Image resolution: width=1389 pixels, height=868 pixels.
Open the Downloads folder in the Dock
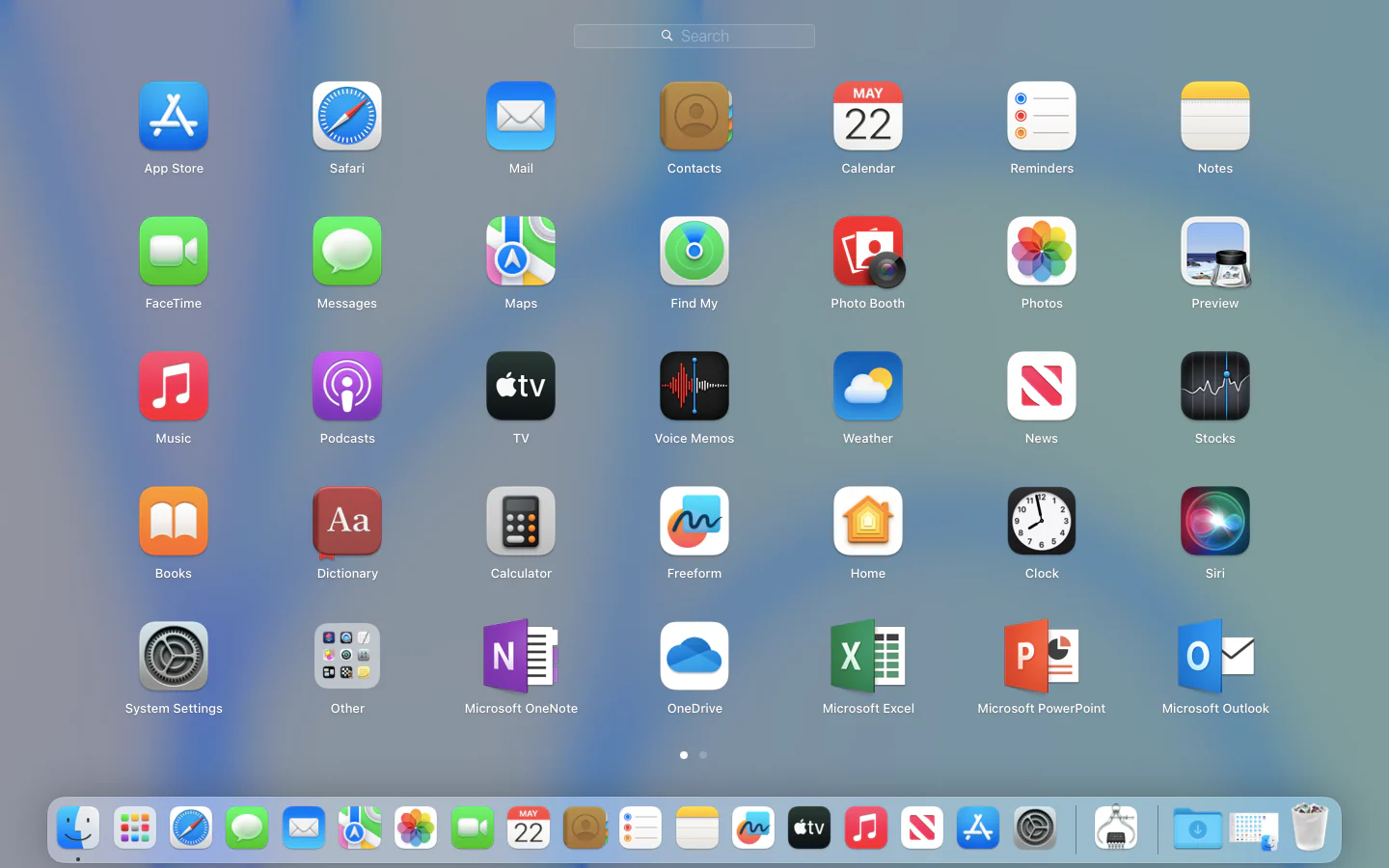pos(1197,828)
